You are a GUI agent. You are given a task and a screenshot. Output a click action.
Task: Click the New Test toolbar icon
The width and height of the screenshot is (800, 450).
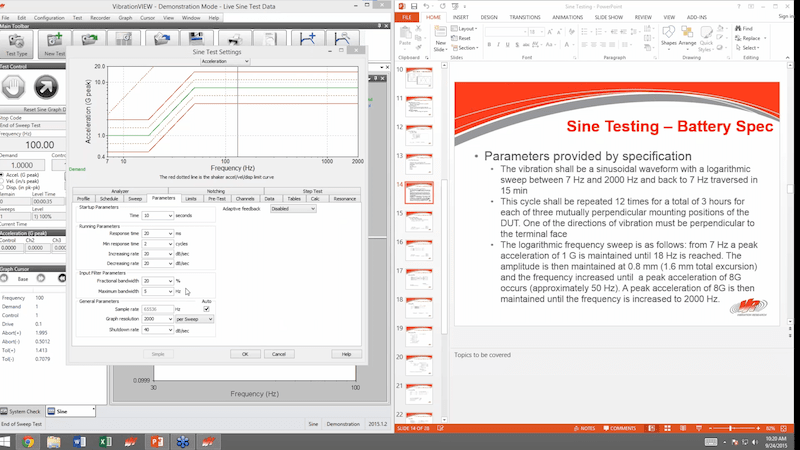[x=54, y=44]
